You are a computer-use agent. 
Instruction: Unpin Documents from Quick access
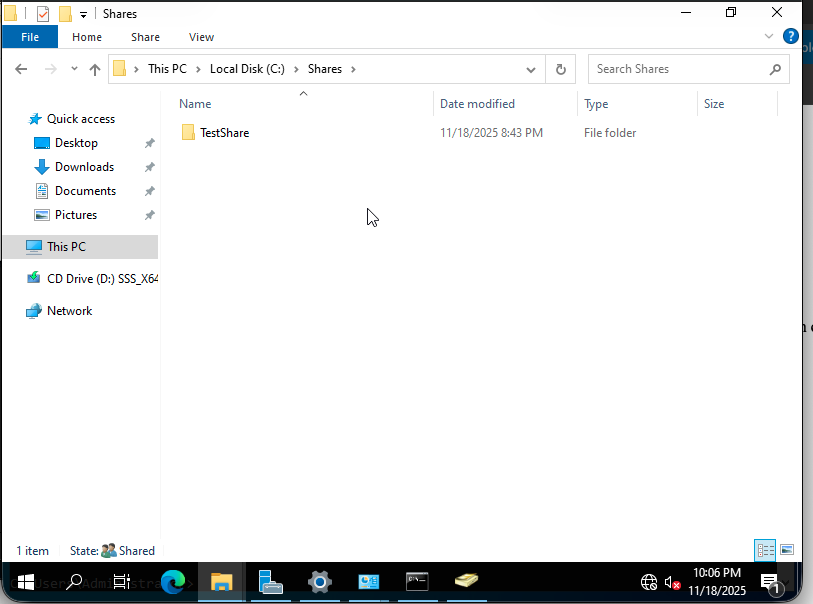point(149,190)
